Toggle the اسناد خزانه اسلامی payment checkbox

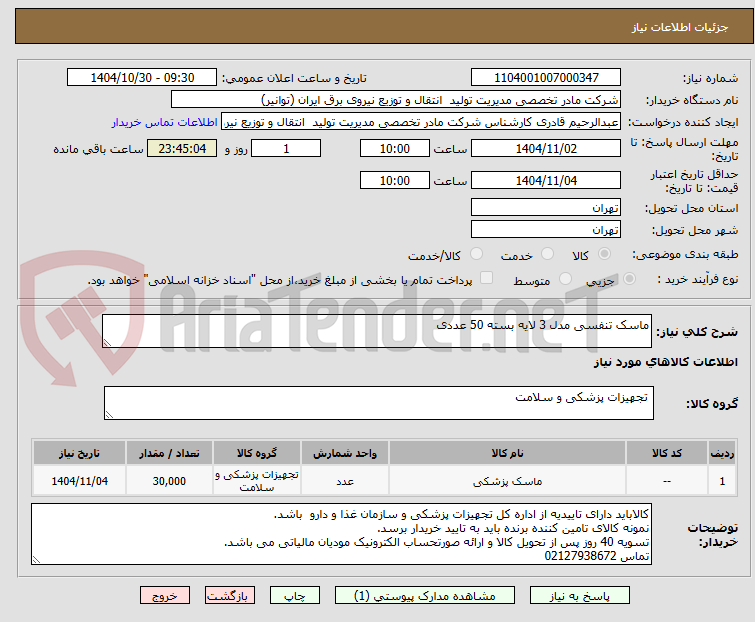click(x=487, y=278)
